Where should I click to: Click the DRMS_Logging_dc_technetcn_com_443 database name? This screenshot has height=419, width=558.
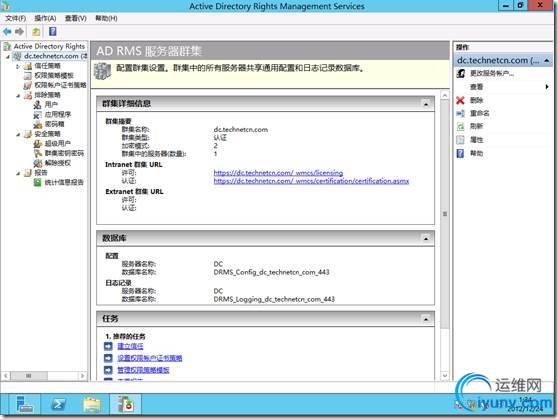[x=274, y=299]
